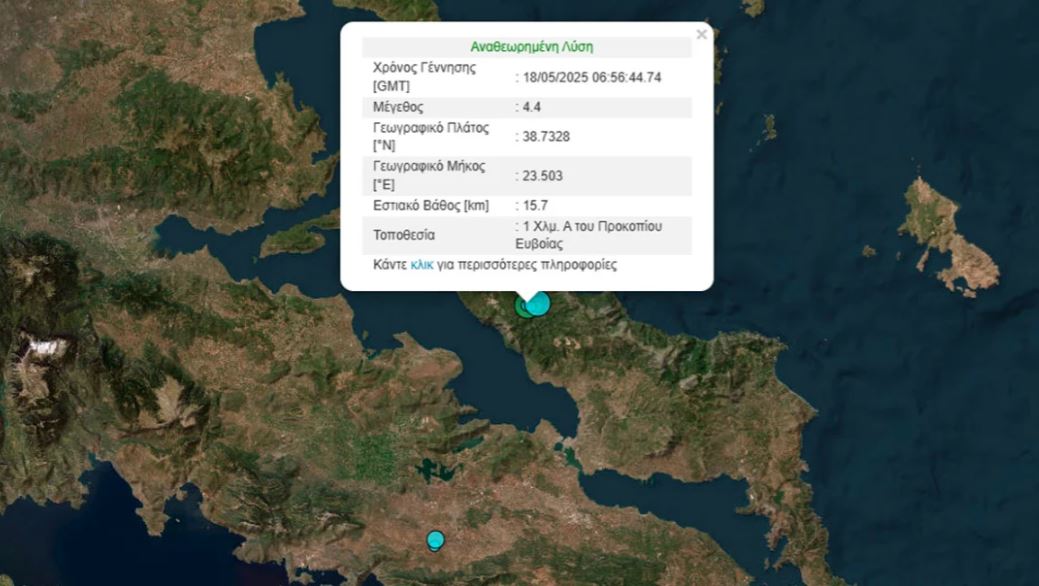Select the large cyan earthquake marker below popup
This screenshot has width=1039, height=586.
(x=538, y=303)
